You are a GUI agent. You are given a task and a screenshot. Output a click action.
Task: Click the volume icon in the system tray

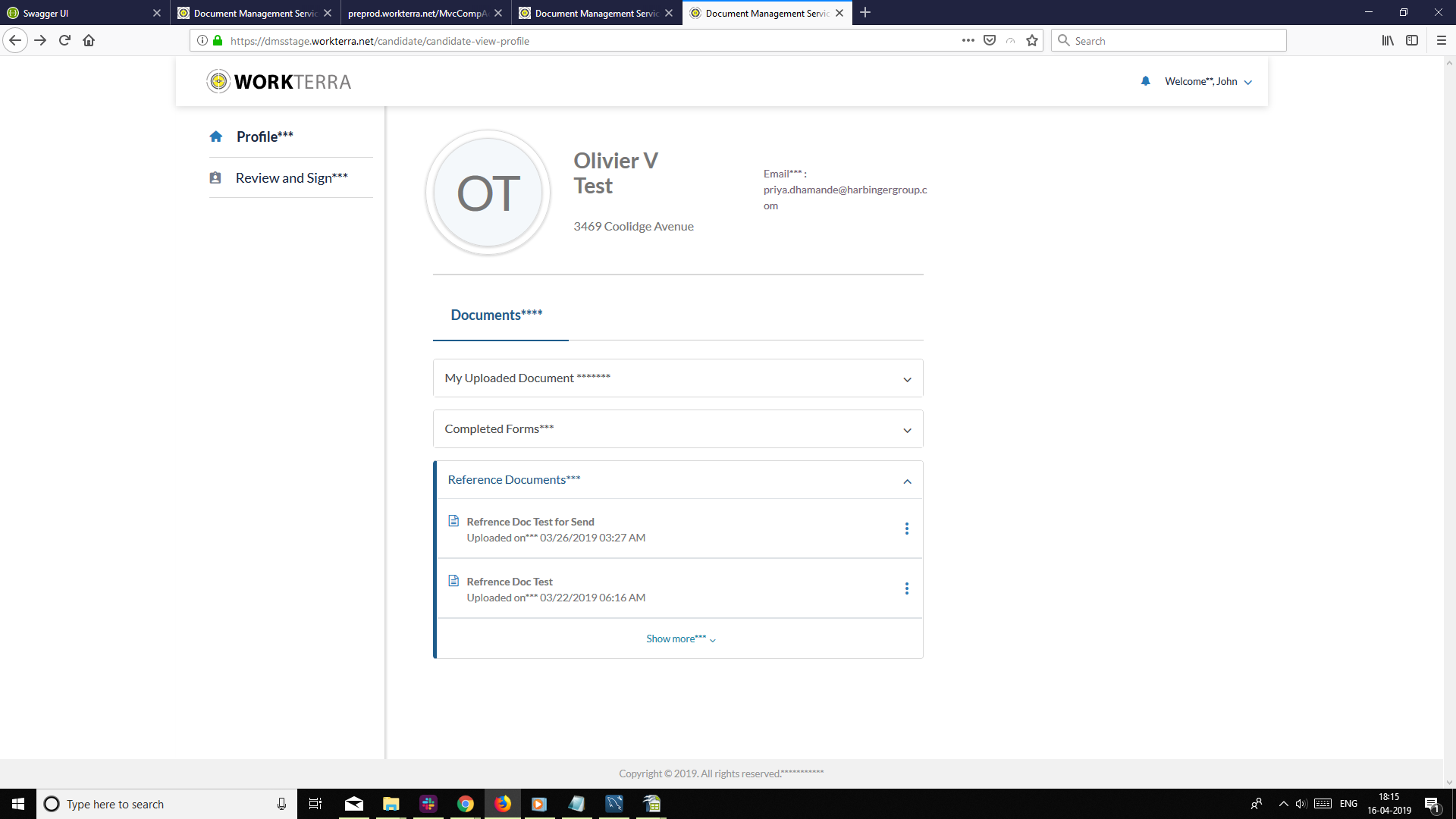(x=1301, y=804)
